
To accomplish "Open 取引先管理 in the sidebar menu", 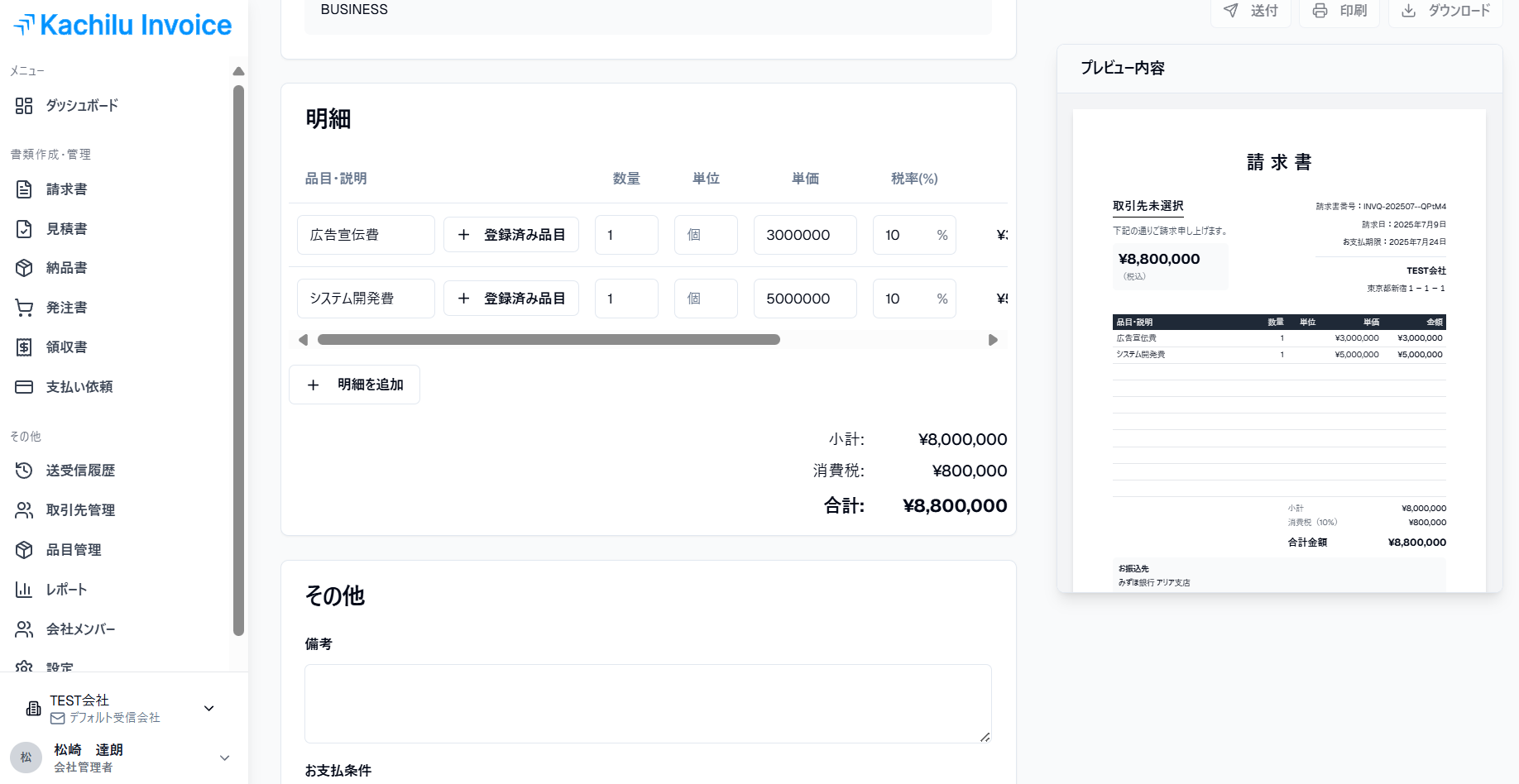I will coord(80,510).
